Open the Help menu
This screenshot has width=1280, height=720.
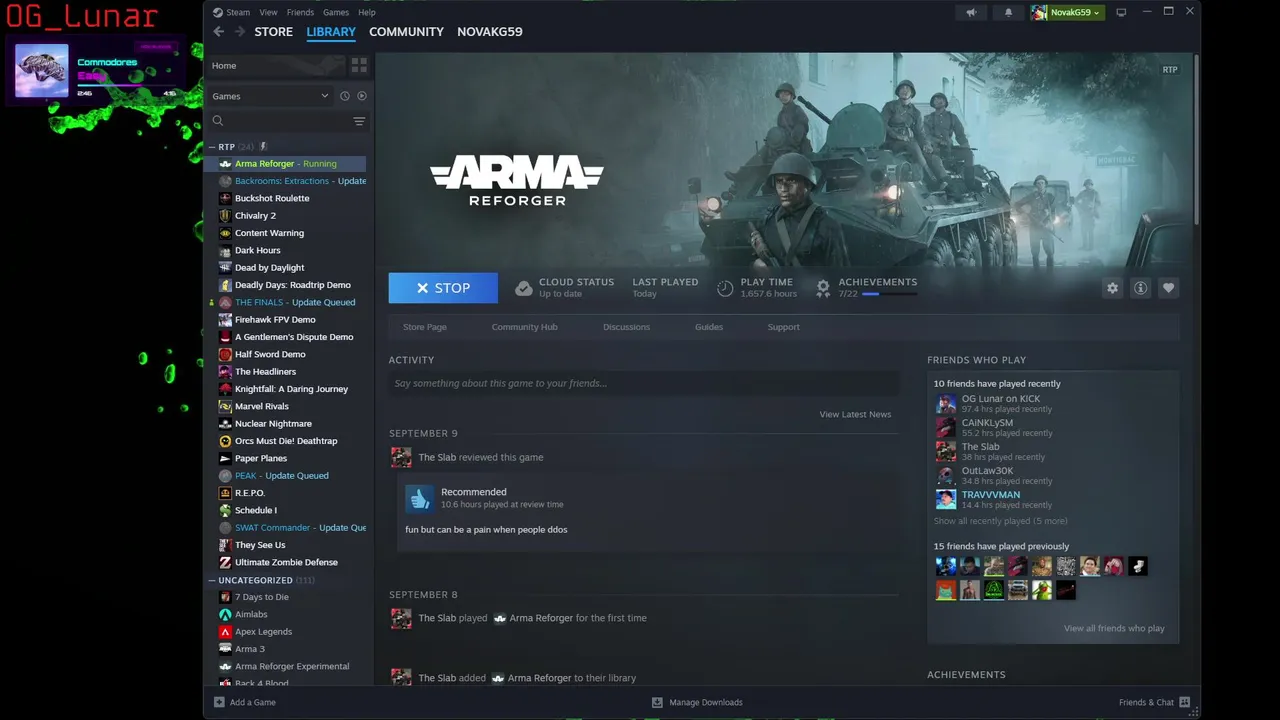pos(367,12)
